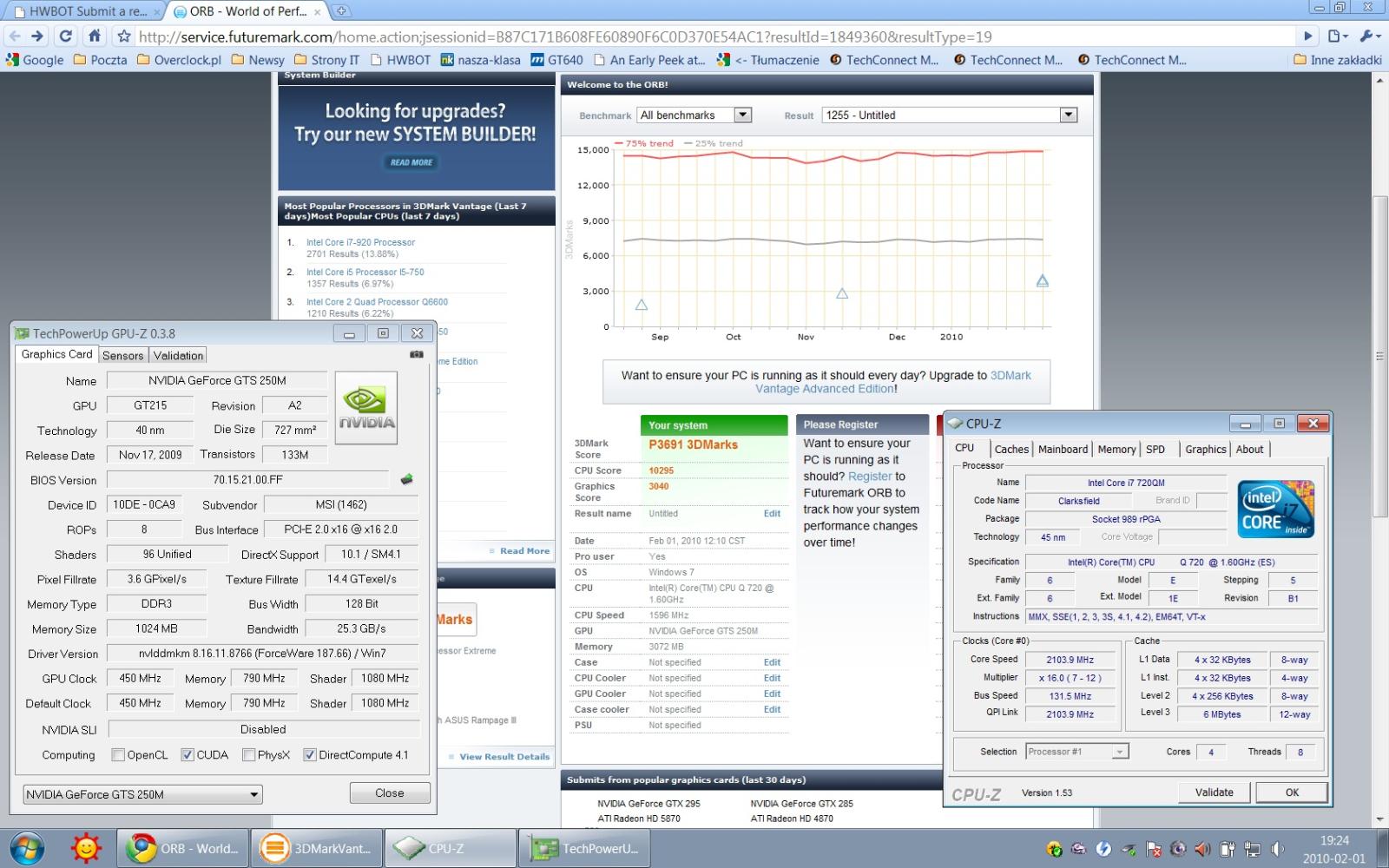This screenshot has width=1389, height=868.
Task: Open the browser wrench settings menu
Action: pos(1370,36)
